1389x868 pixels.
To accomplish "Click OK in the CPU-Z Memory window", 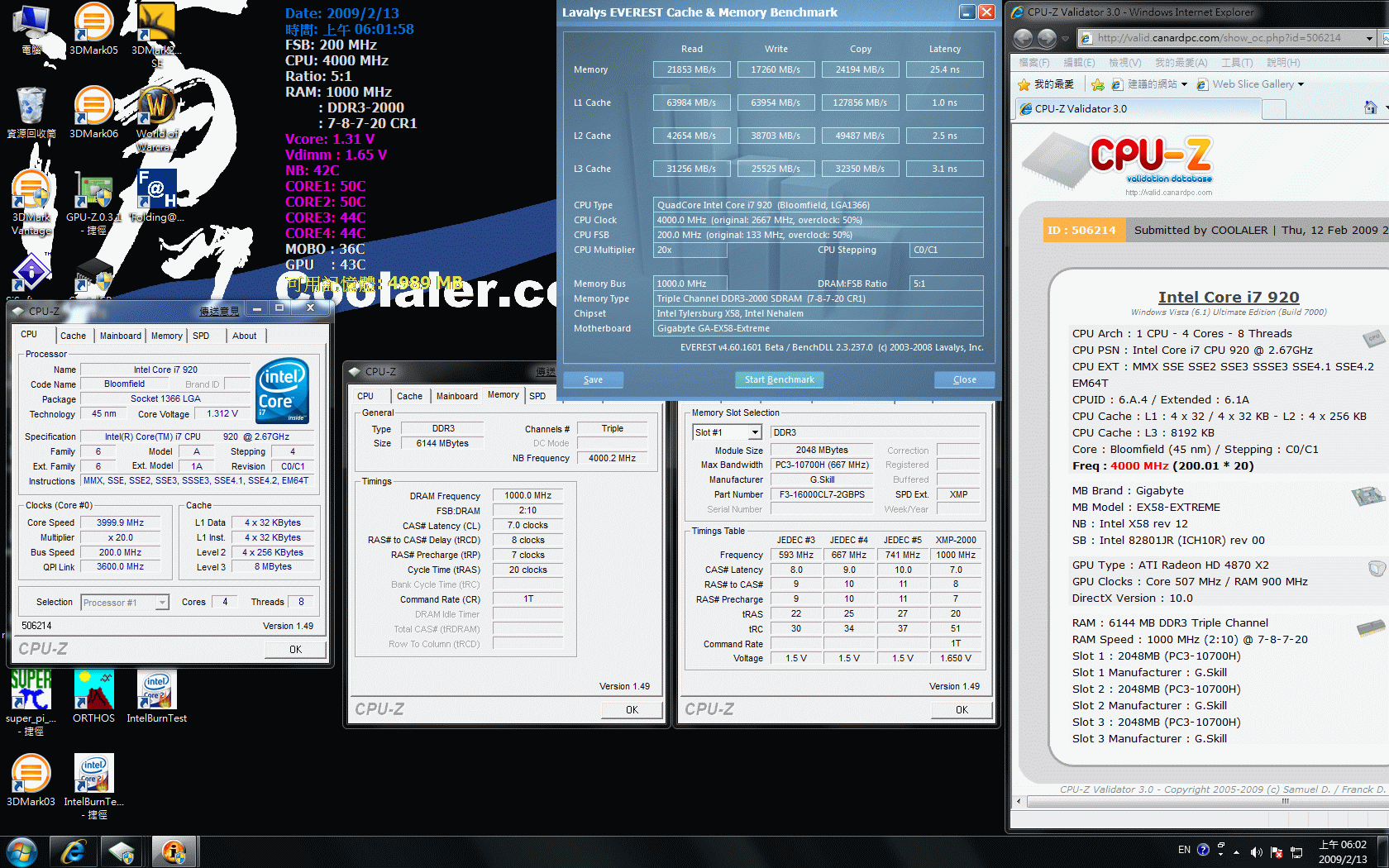I will [x=632, y=710].
